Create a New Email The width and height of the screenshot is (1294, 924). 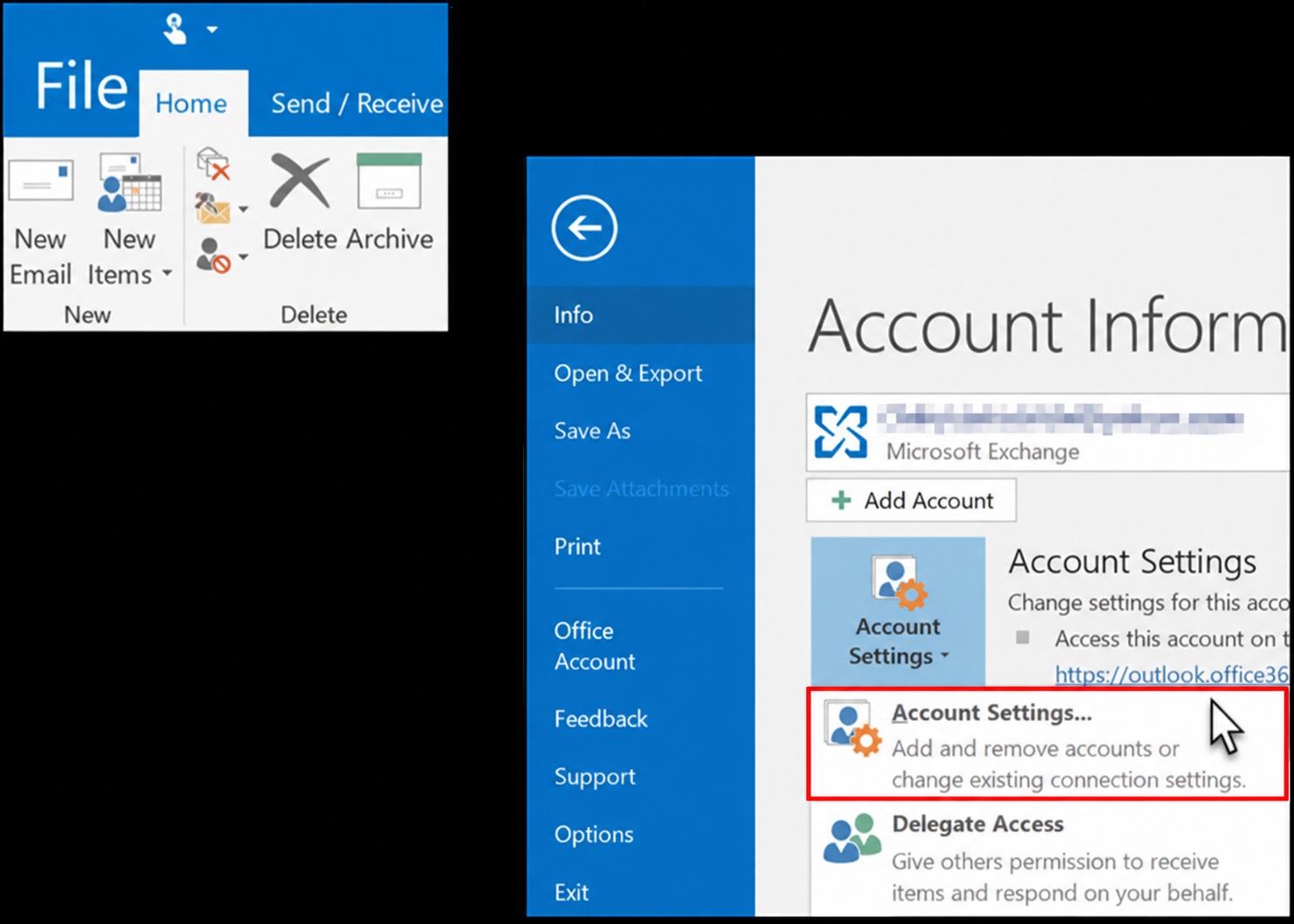pyautogui.click(x=40, y=221)
